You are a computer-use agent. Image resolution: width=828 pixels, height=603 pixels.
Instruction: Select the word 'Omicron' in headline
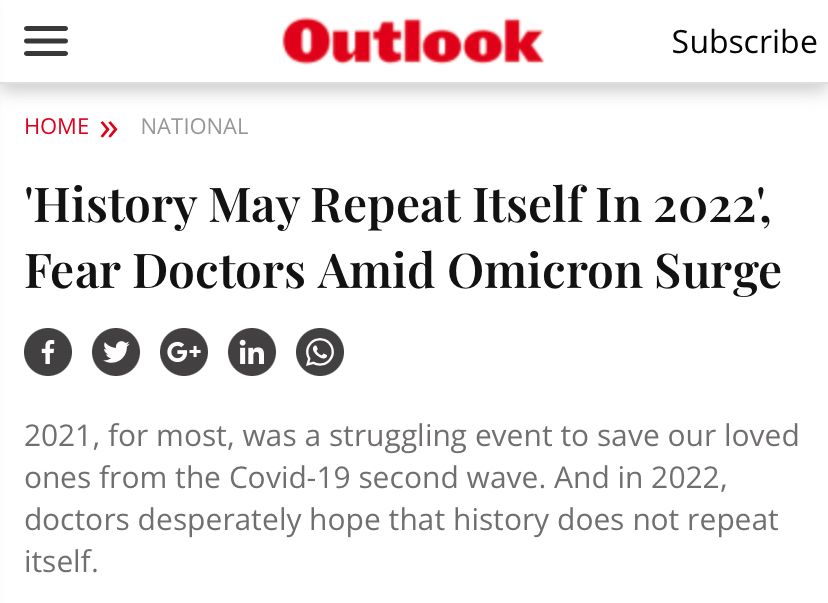pos(545,270)
